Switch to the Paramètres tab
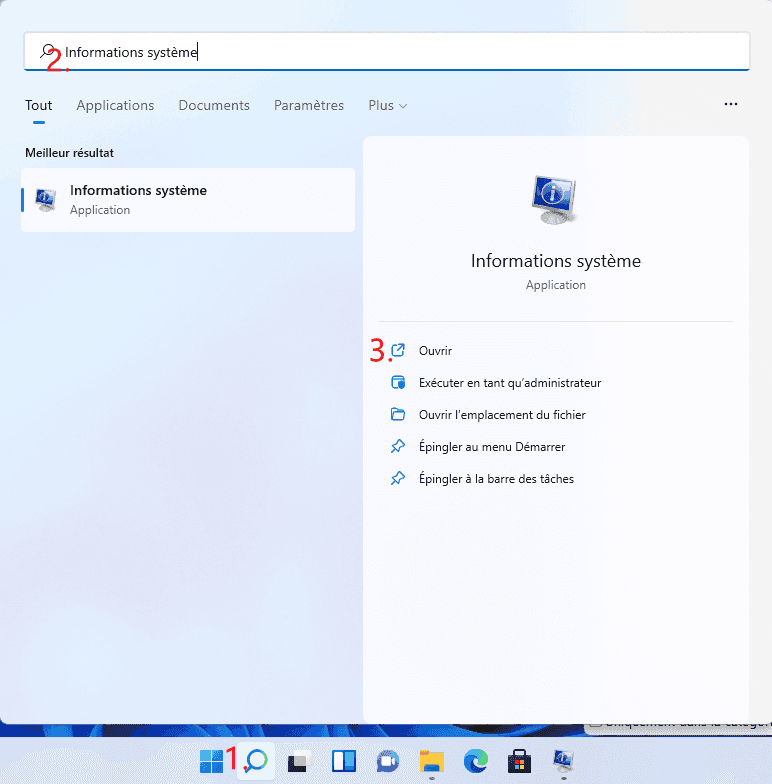This screenshot has height=784, width=772. click(x=309, y=106)
